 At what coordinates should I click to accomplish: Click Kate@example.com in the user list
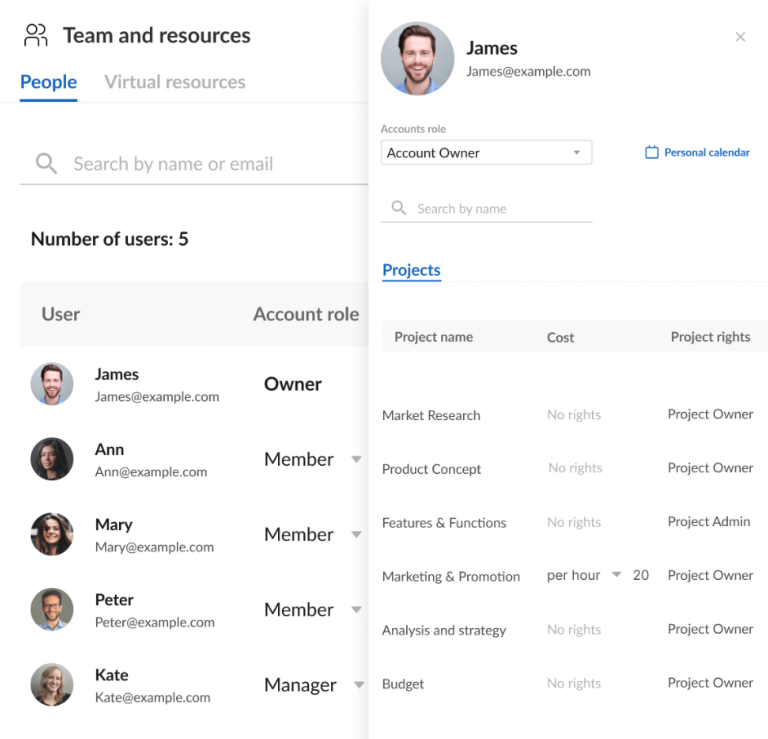point(152,697)
